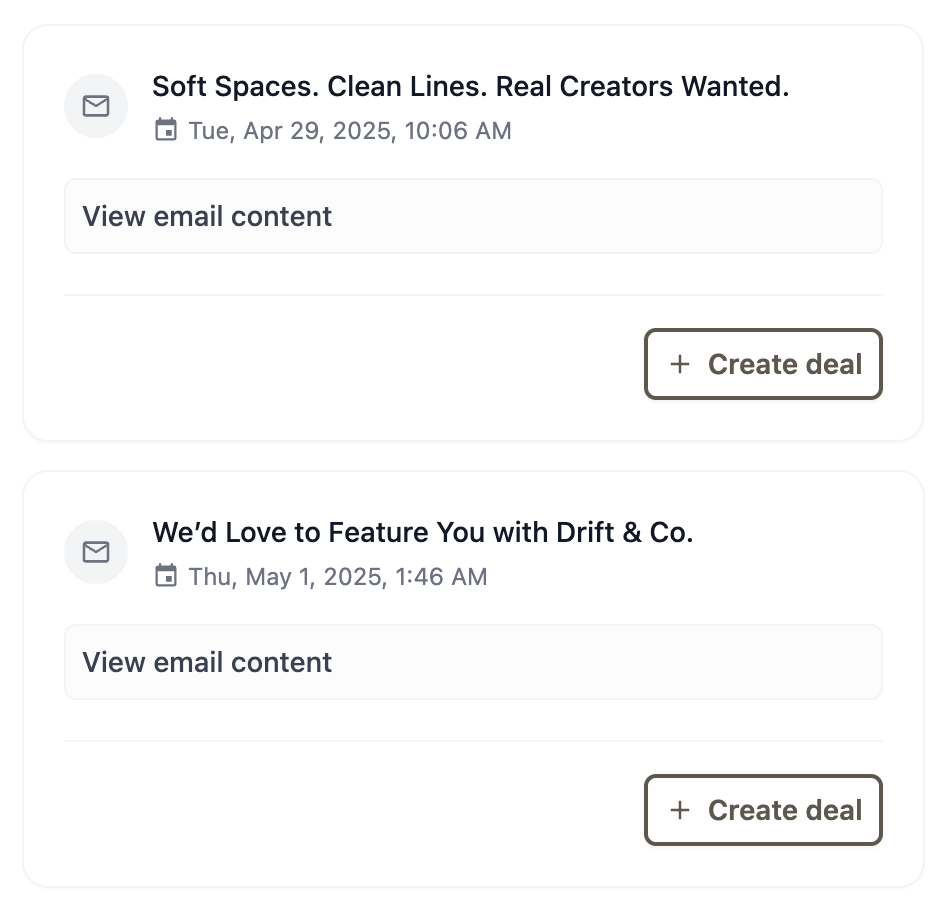Click the calendar icon next to May 1 date
The height and width of the screenshot is (918, 950).
[166, 576]
